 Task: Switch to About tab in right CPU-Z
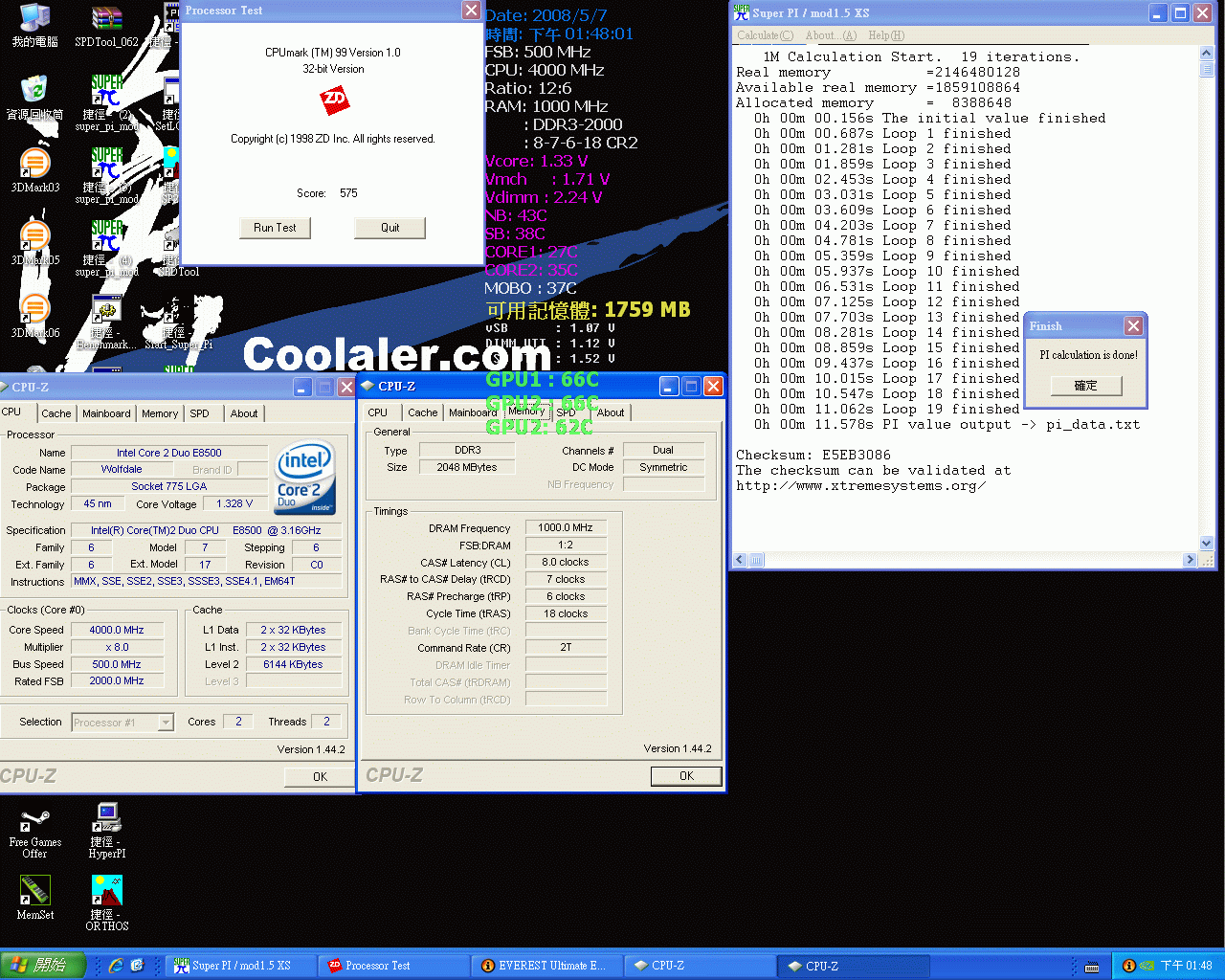click(x=611, y=412)
